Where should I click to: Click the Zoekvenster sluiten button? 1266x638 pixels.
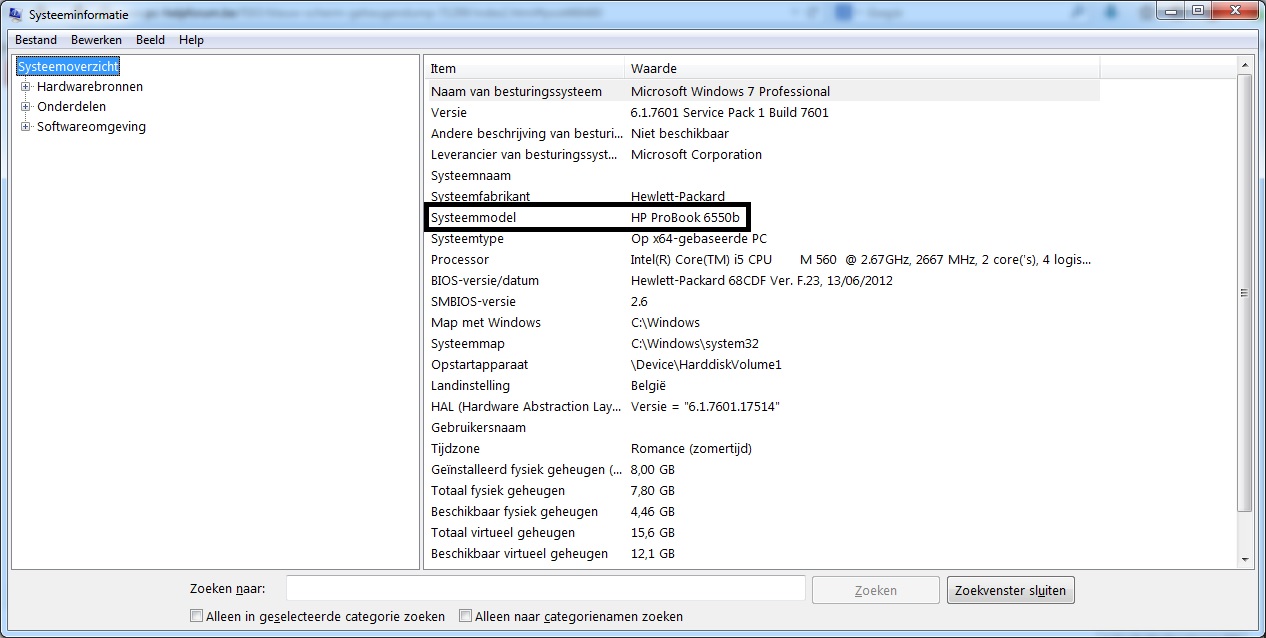click(x=1010, y=590)
